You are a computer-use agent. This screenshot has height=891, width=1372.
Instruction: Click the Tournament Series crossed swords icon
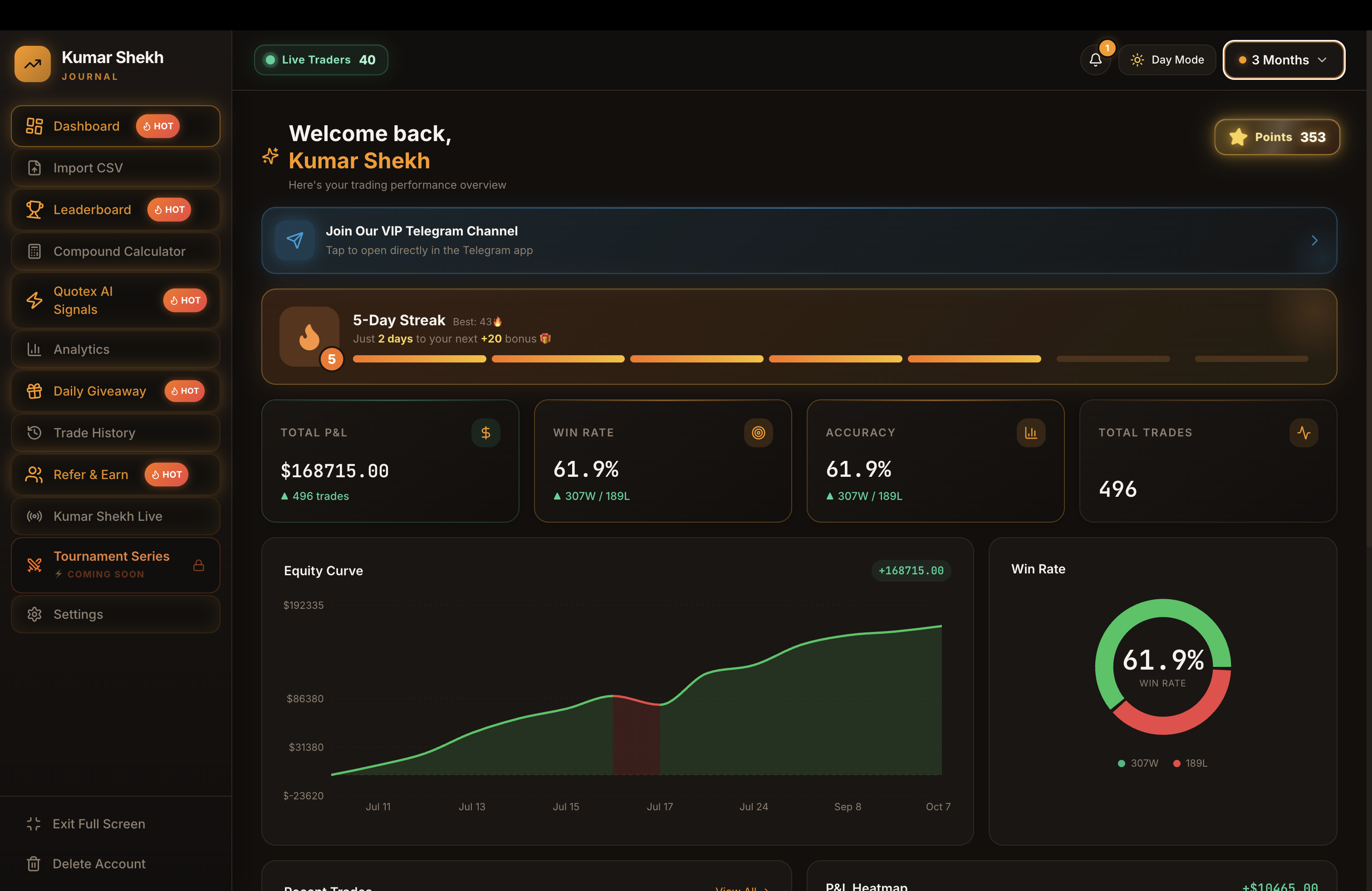[x=34, y=565]
